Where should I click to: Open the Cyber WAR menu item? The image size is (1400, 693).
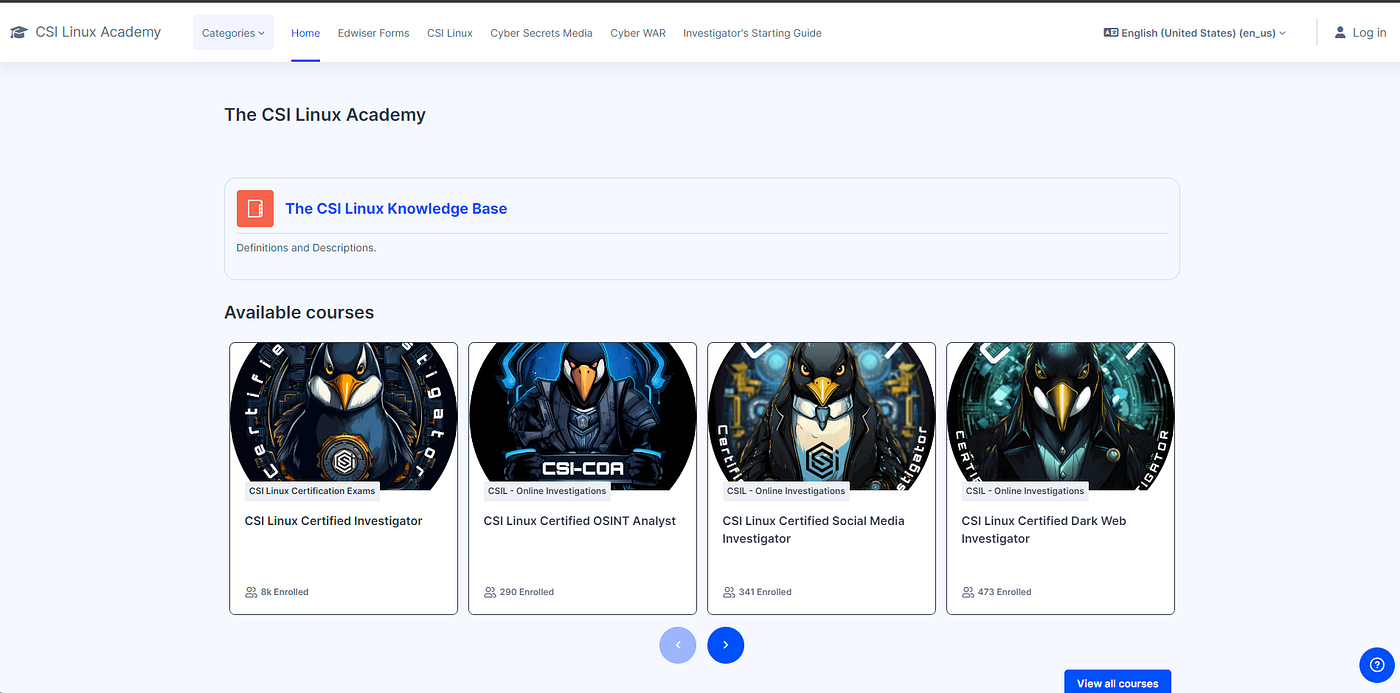click(x=638, y=33)
